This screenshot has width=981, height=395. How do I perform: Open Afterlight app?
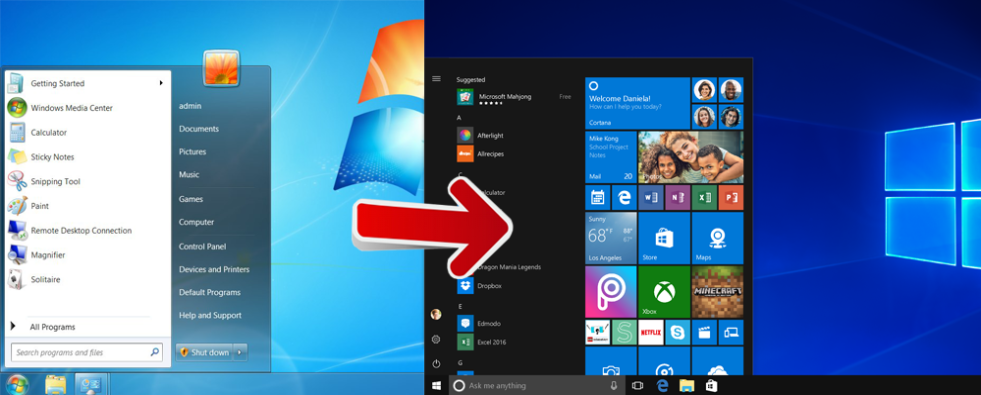click(480, 135)
